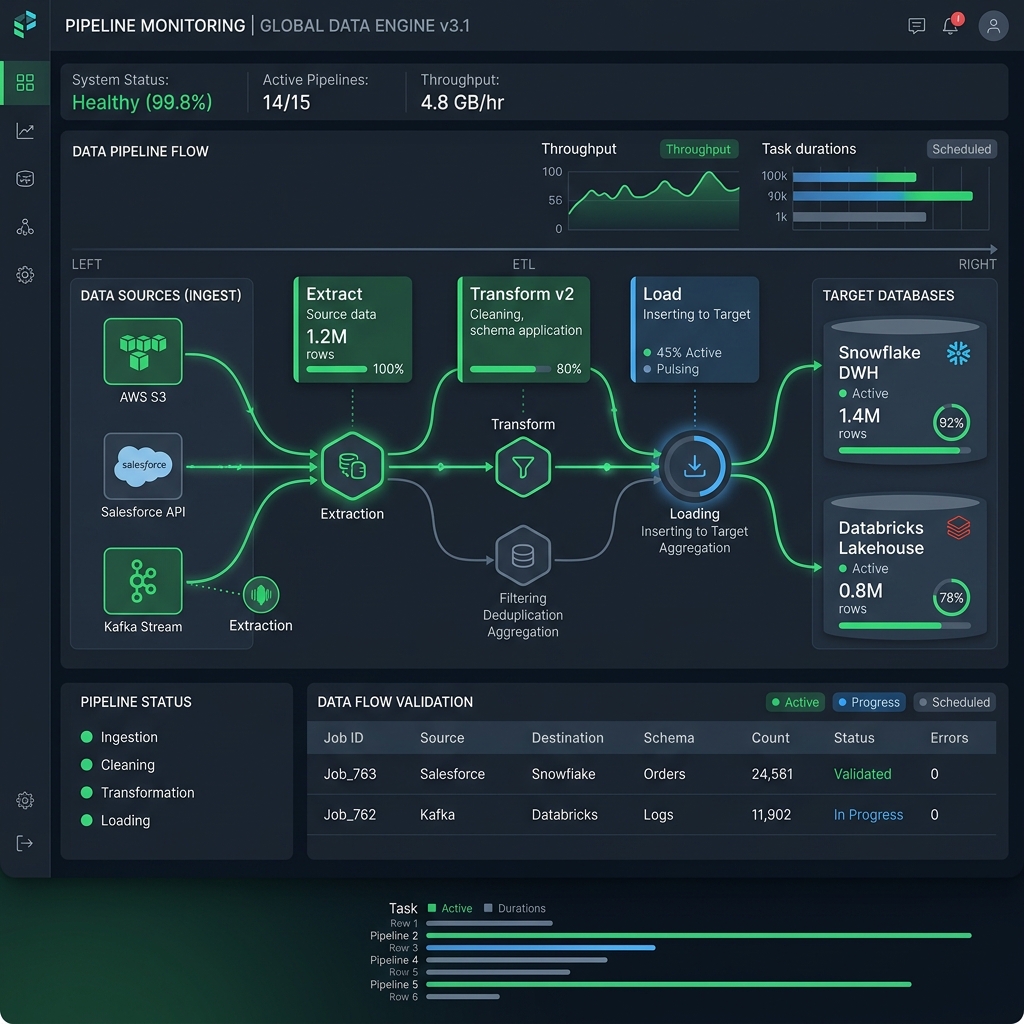Click the Filtering Deduplication database hexagon node

523,555
